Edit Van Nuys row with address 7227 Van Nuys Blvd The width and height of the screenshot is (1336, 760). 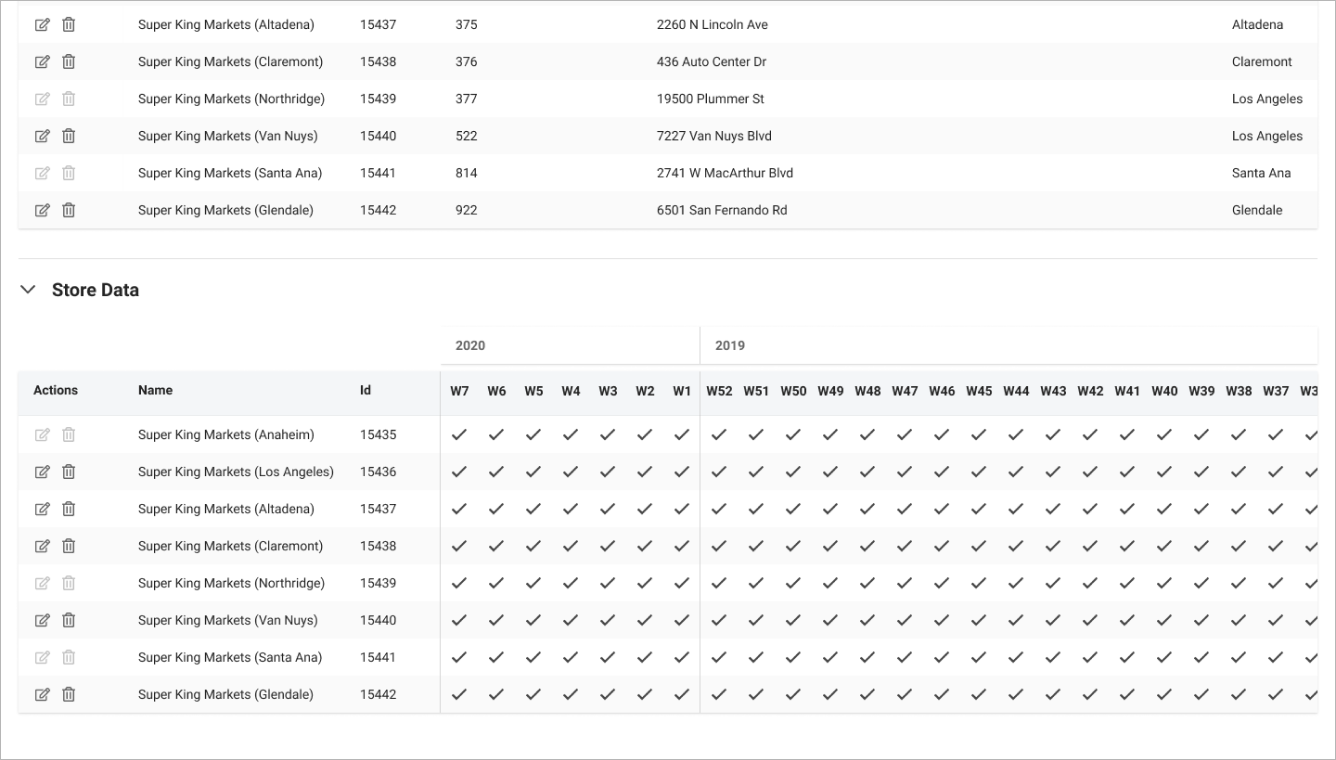coord(42,136)
